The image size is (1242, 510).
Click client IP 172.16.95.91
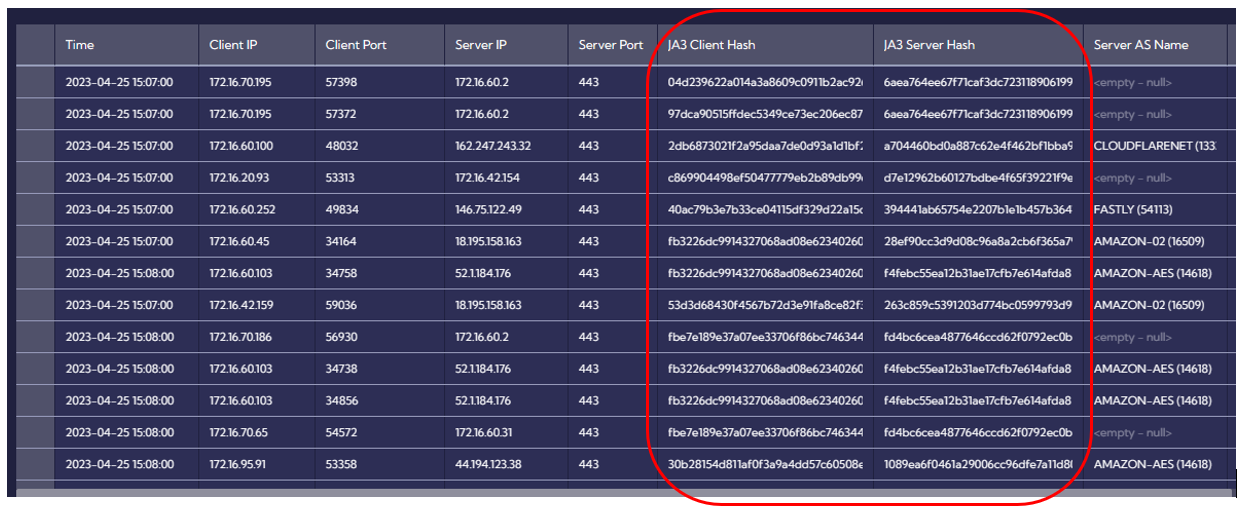pyautogui.click(x=240, y=465)
